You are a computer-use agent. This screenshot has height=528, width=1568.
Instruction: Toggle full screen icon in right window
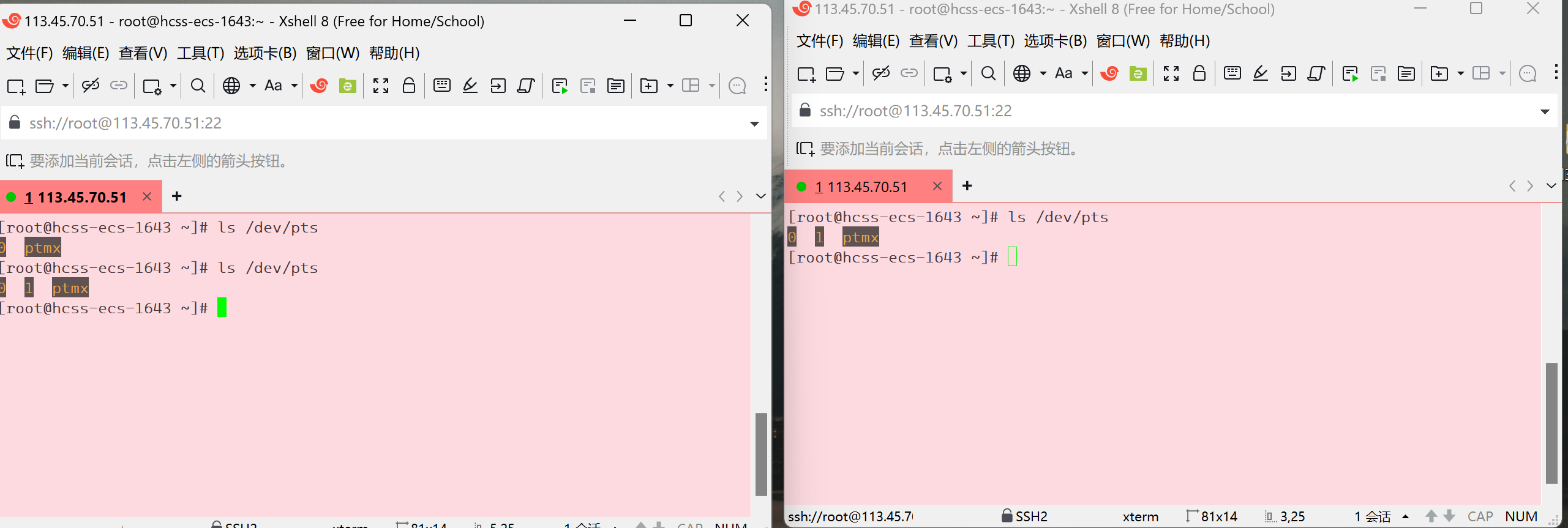coord(1171,73)
